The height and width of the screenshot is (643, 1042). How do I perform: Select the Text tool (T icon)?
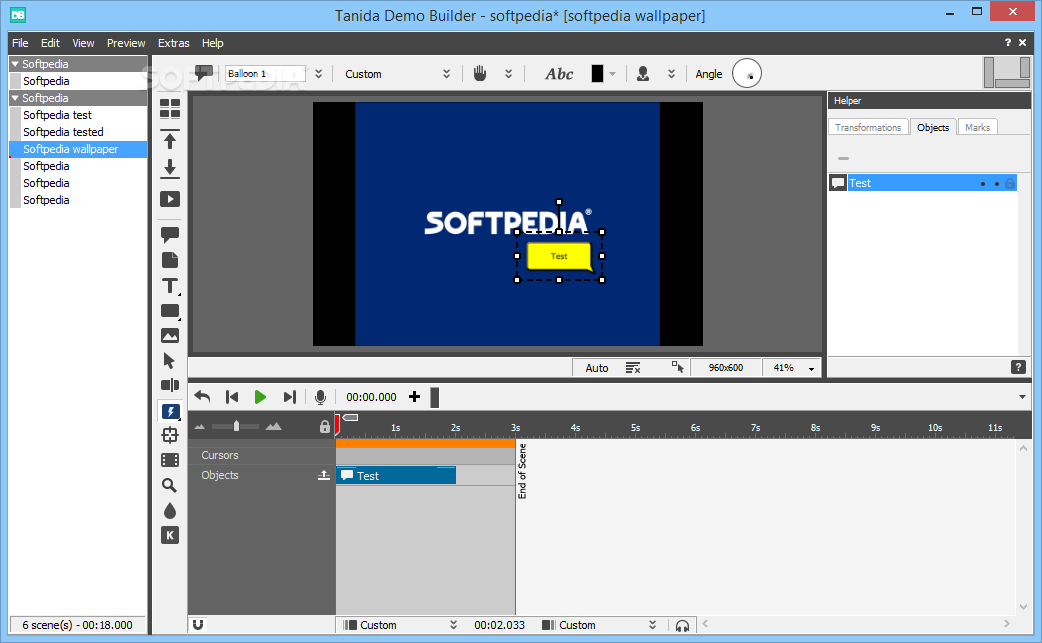170,286
